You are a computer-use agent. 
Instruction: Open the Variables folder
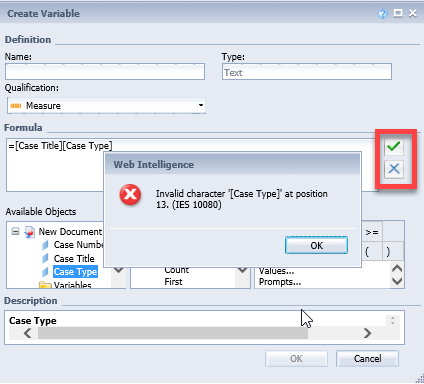point(73,285)
